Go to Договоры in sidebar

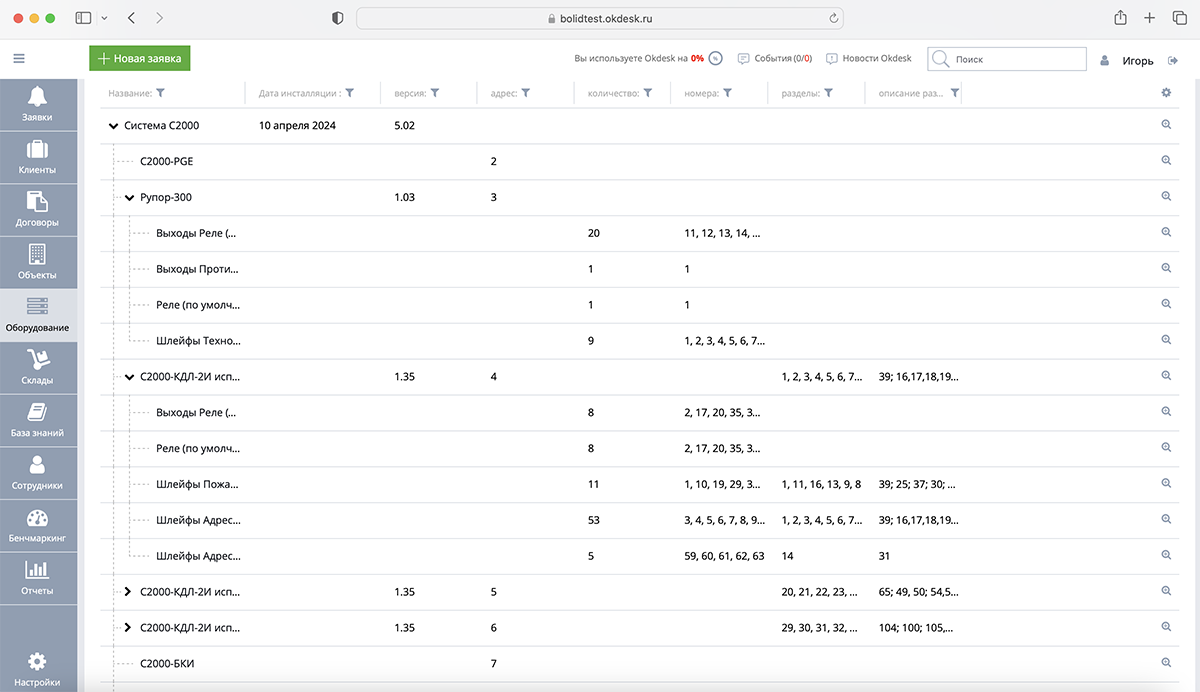37,209
